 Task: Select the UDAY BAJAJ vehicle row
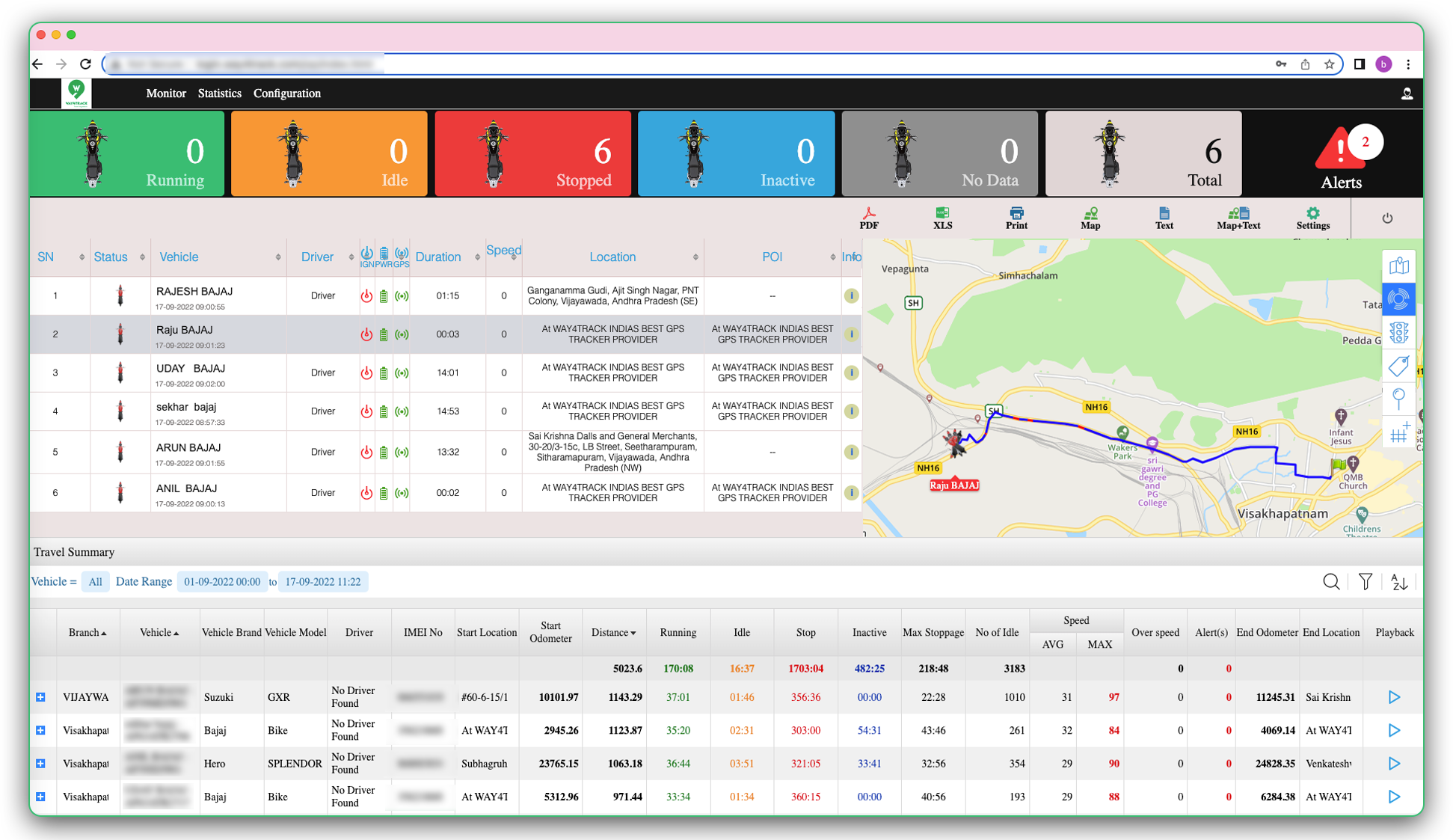[445, 373]
